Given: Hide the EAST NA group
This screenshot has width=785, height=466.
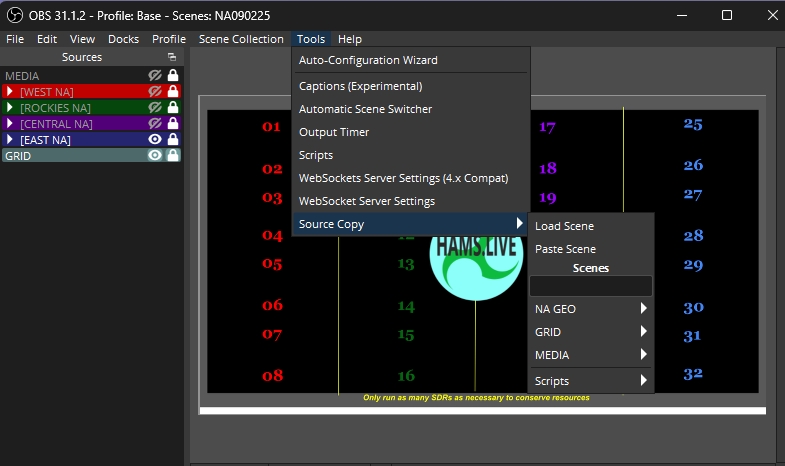Looking at the screenshot, I should point(155,140).
